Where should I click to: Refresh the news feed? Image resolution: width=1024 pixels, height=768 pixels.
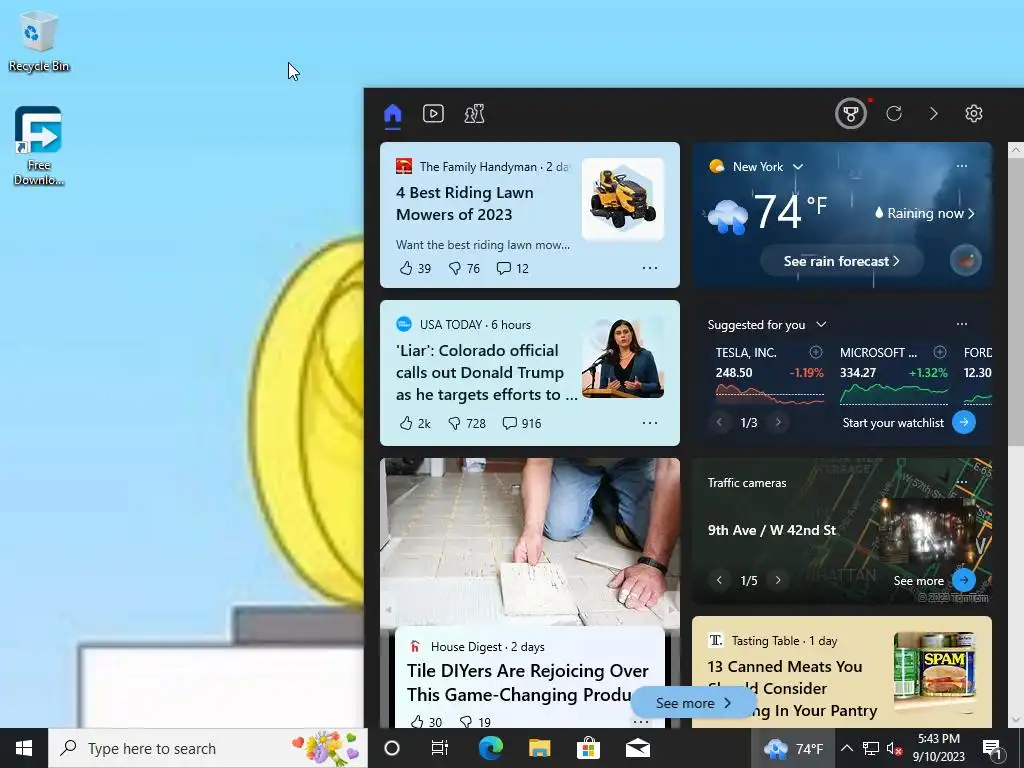[894, 114]
